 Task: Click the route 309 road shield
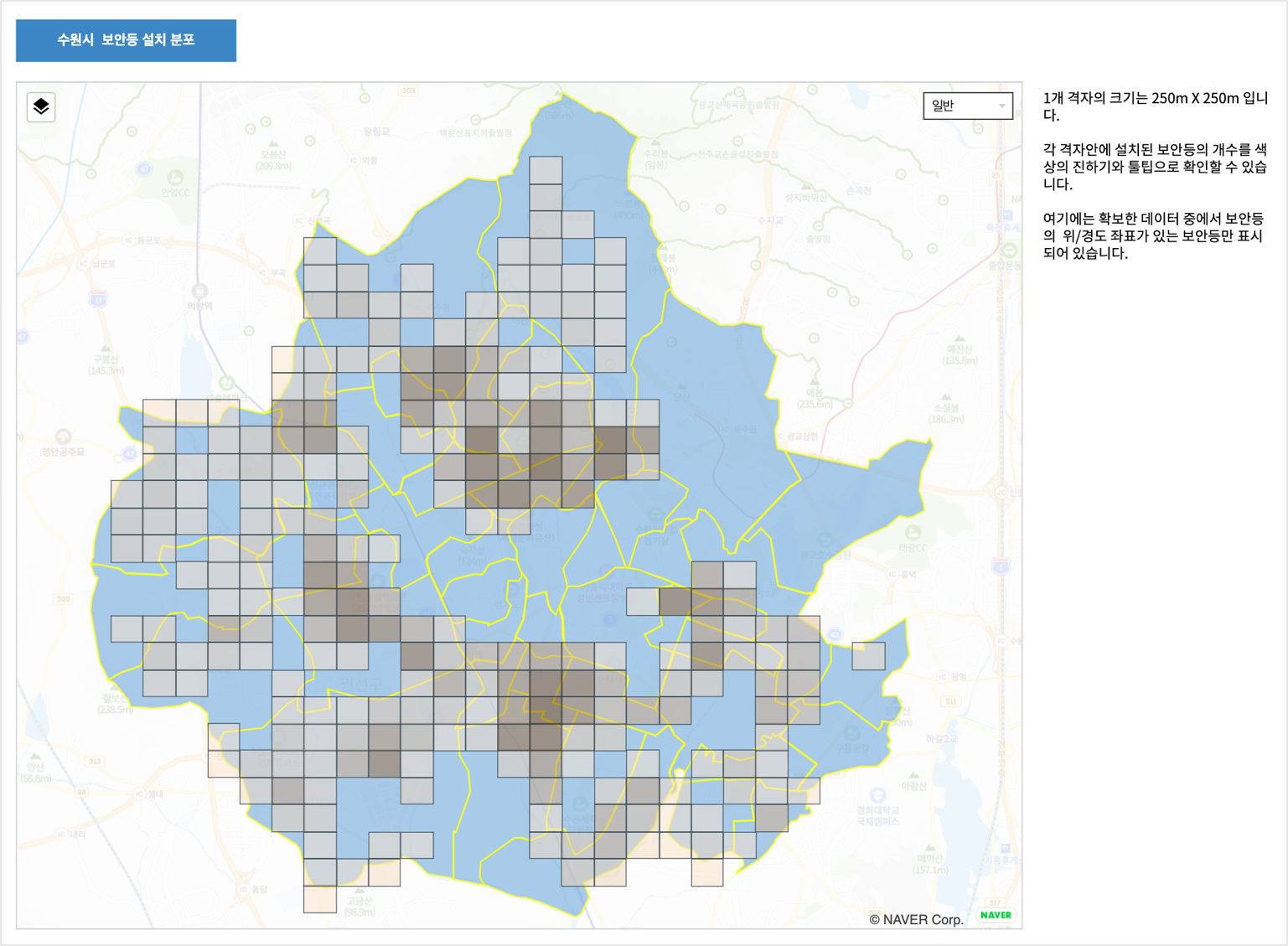408,90
